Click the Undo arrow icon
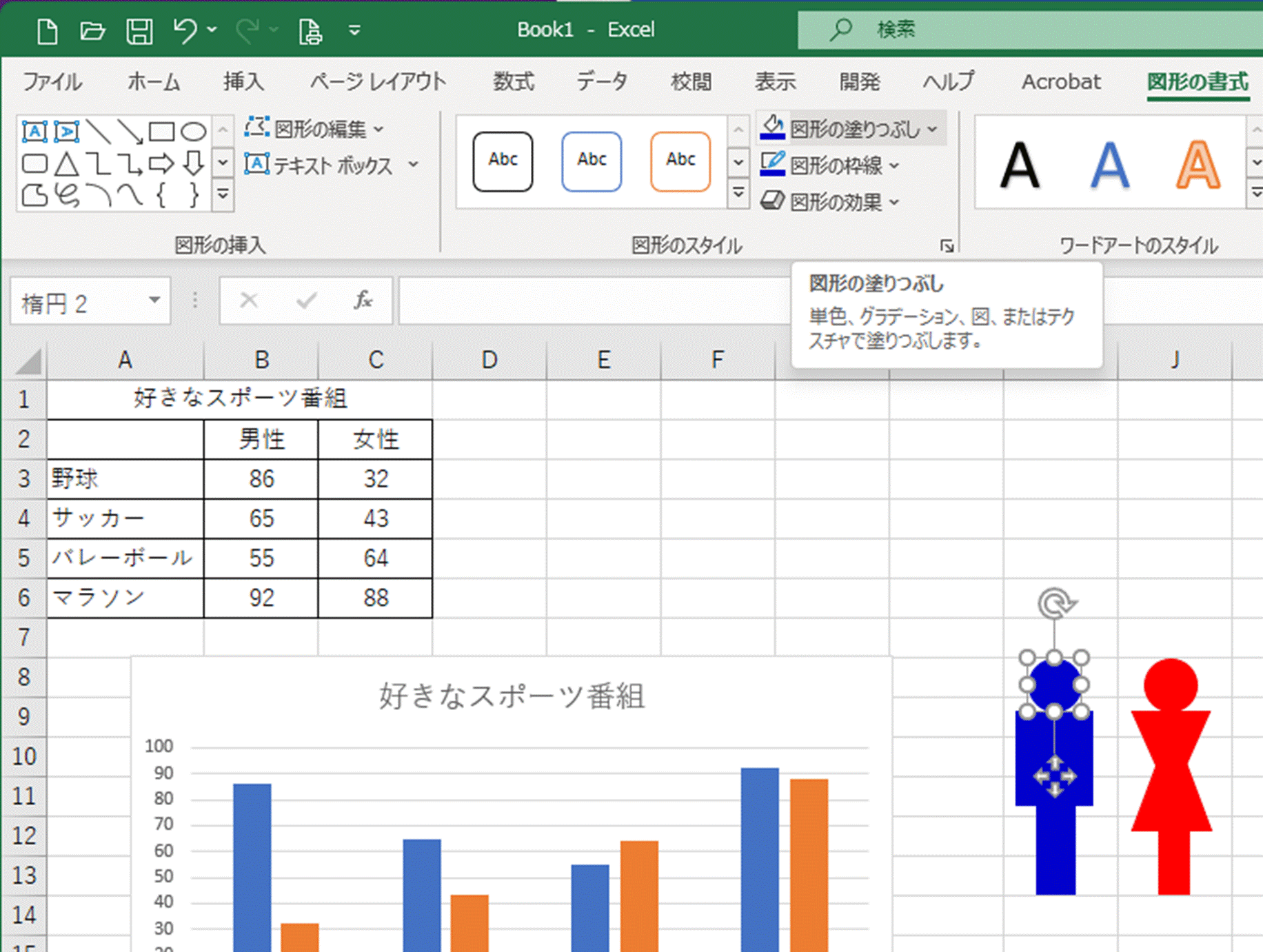This screenshot has width=1263, height=952. tap(185, 30)
